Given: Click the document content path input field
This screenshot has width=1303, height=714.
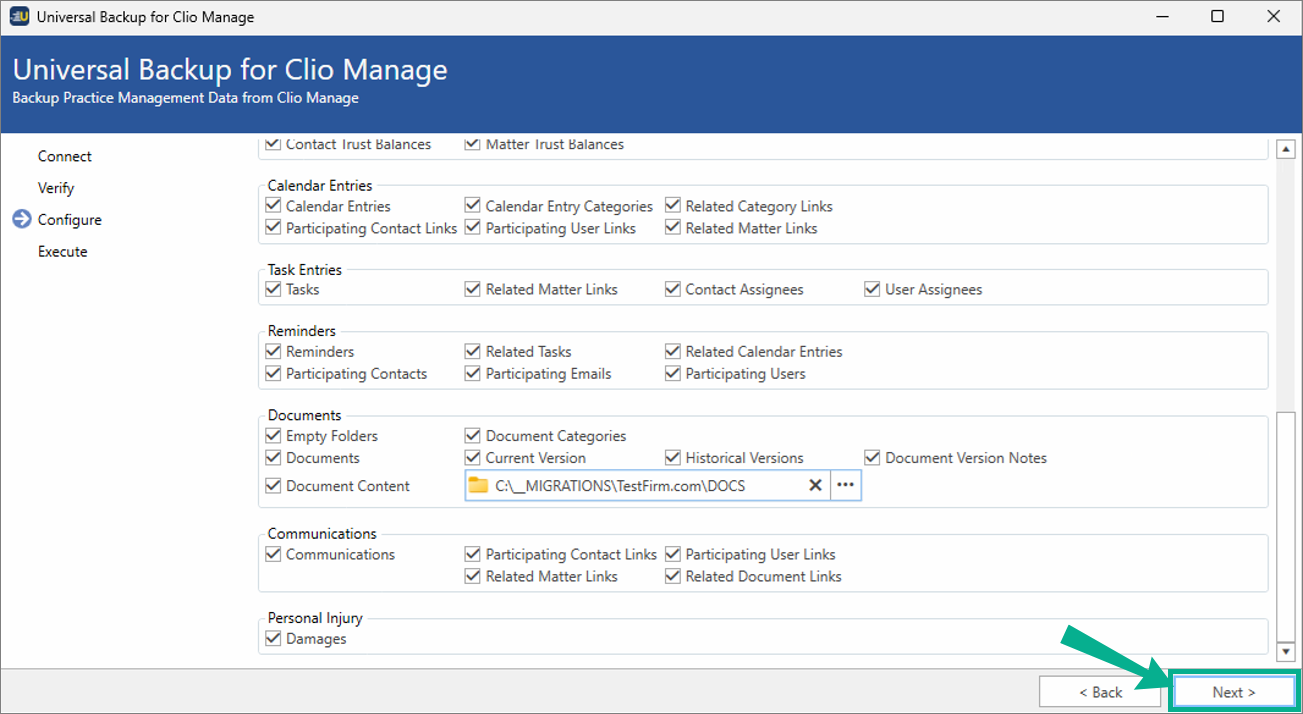Looking at the screenshot, I should pos(647,486).
